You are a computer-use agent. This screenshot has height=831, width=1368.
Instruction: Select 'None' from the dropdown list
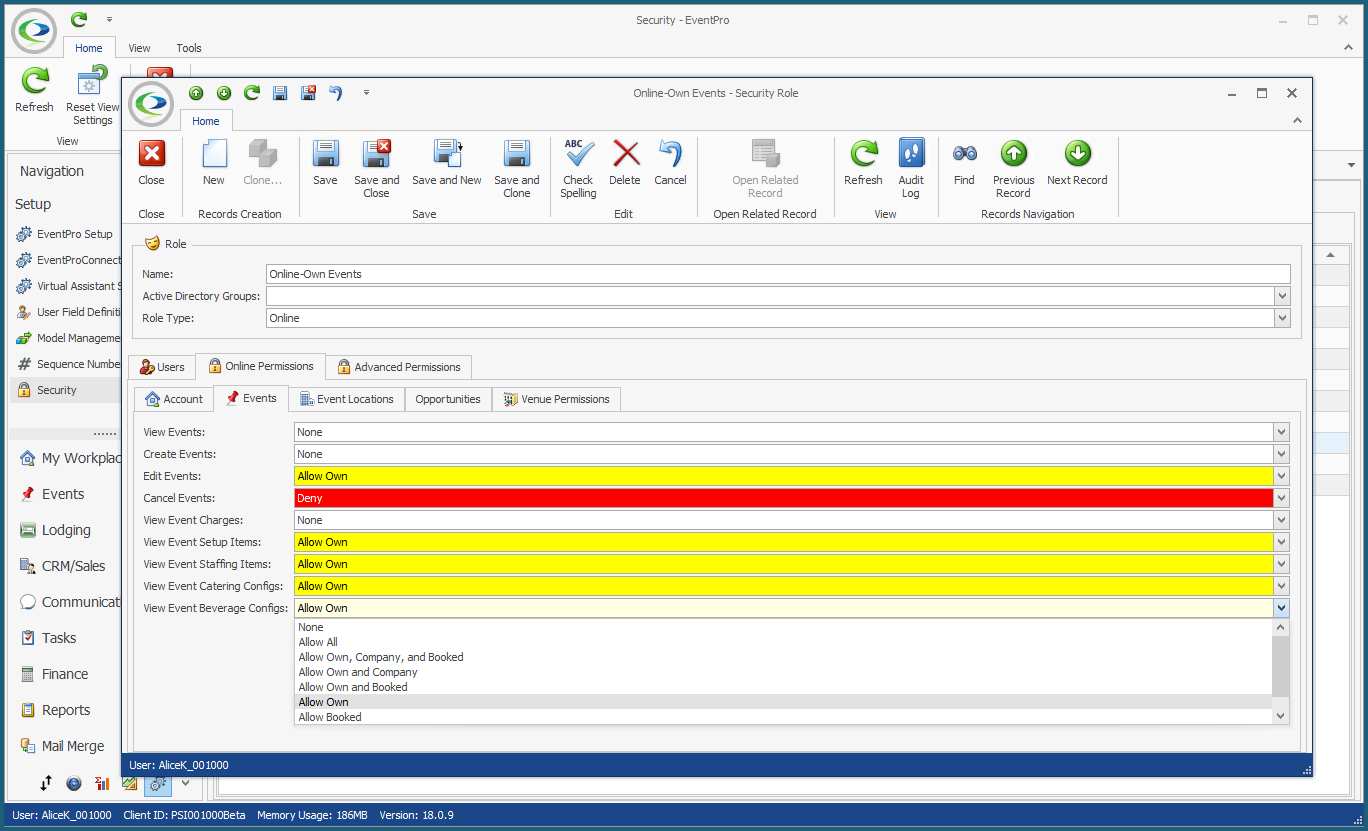[x=784, y=627]
